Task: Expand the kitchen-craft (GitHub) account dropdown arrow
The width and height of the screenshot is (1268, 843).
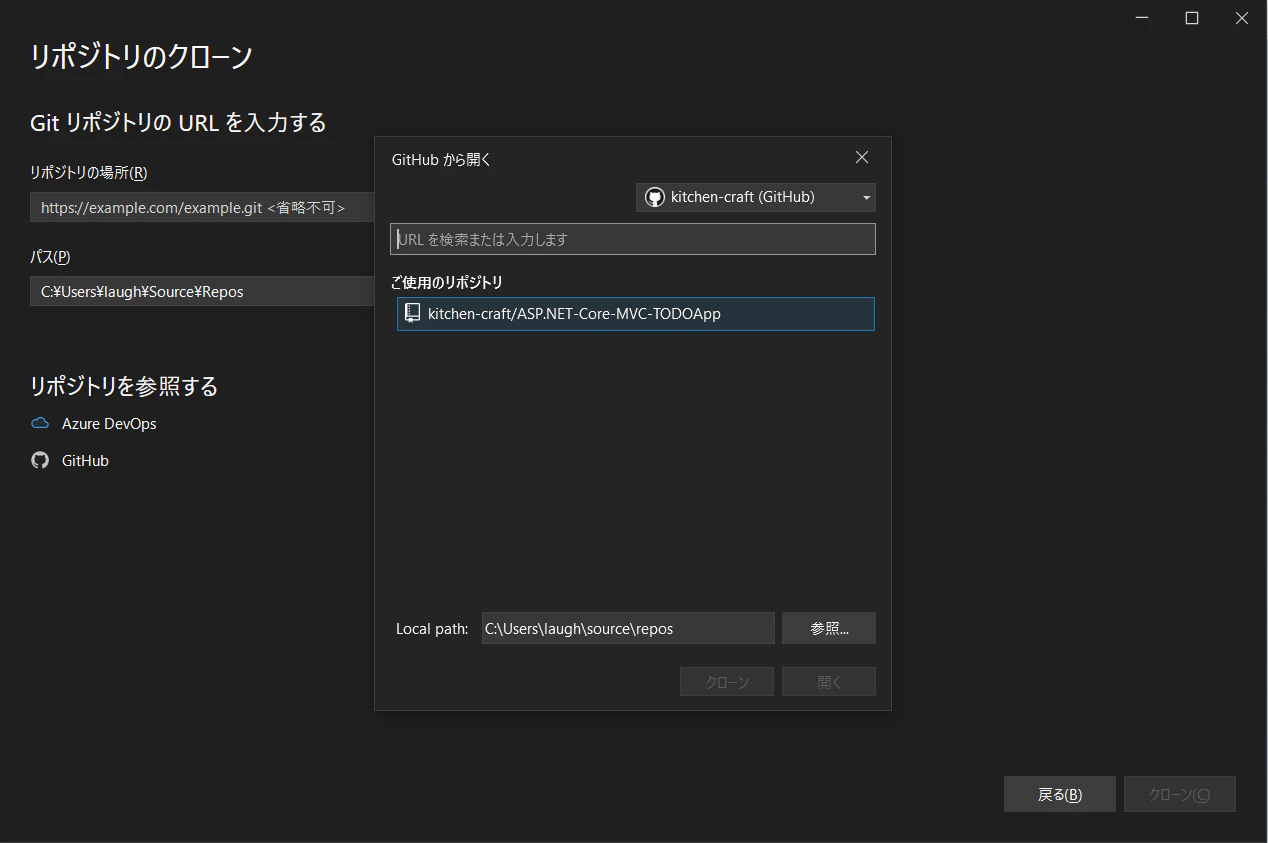Action: click(x=866, y=198)
